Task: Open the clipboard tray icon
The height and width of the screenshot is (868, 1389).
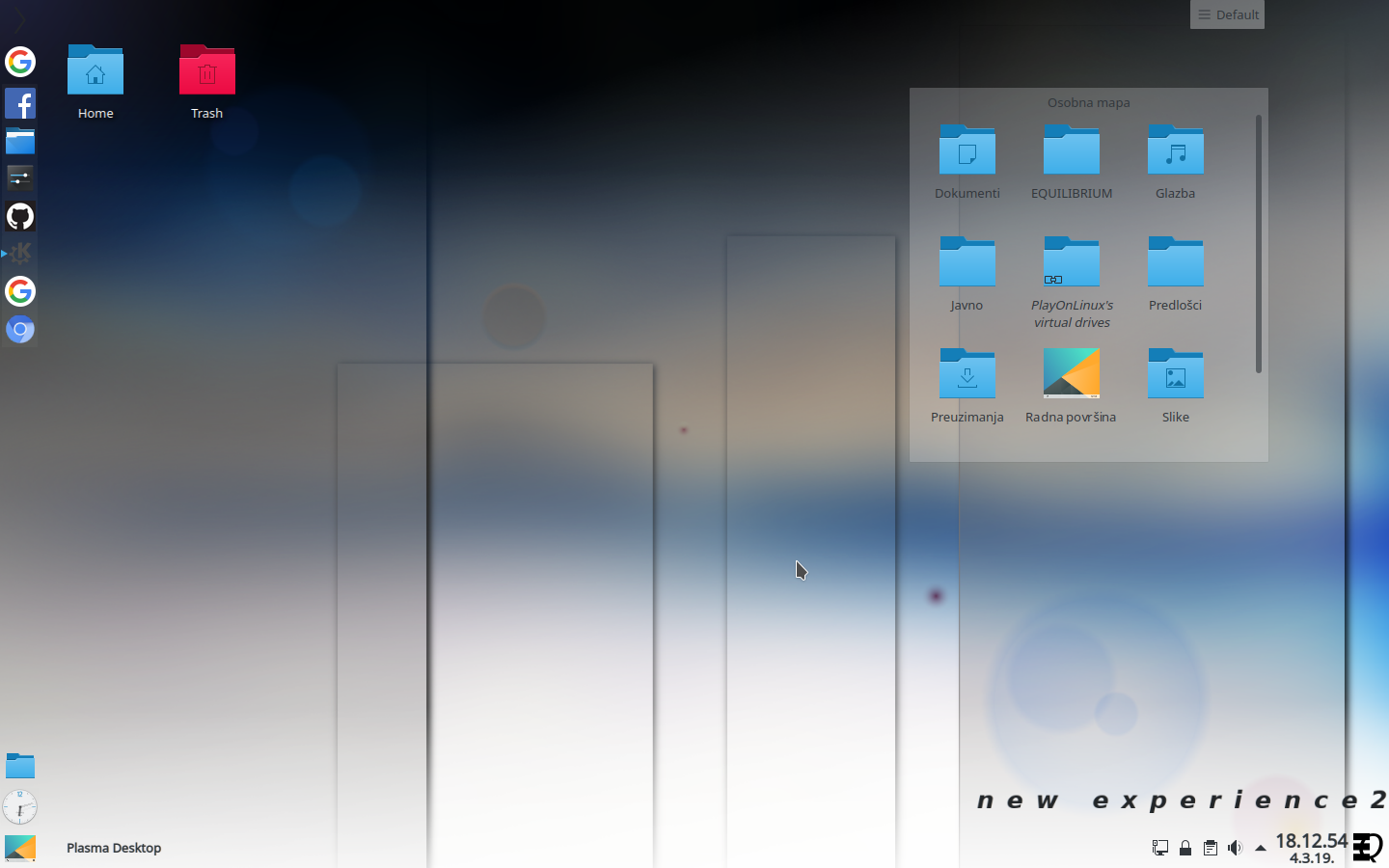Action: pos(1211,848)
